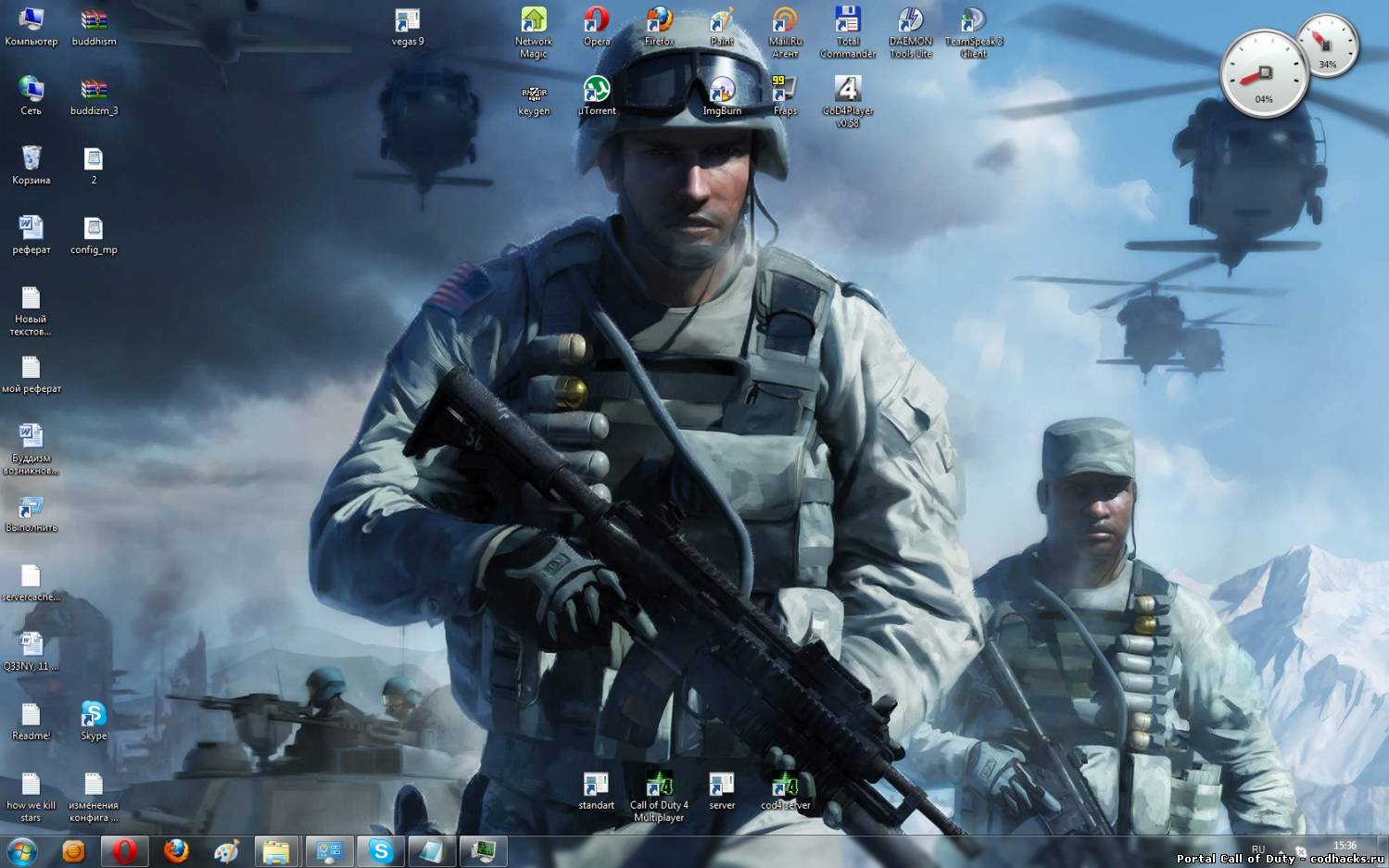This screenshot has height=868, width=1389.
Task: Open the Total Commander shortcut
Action: tap(848, 32)
